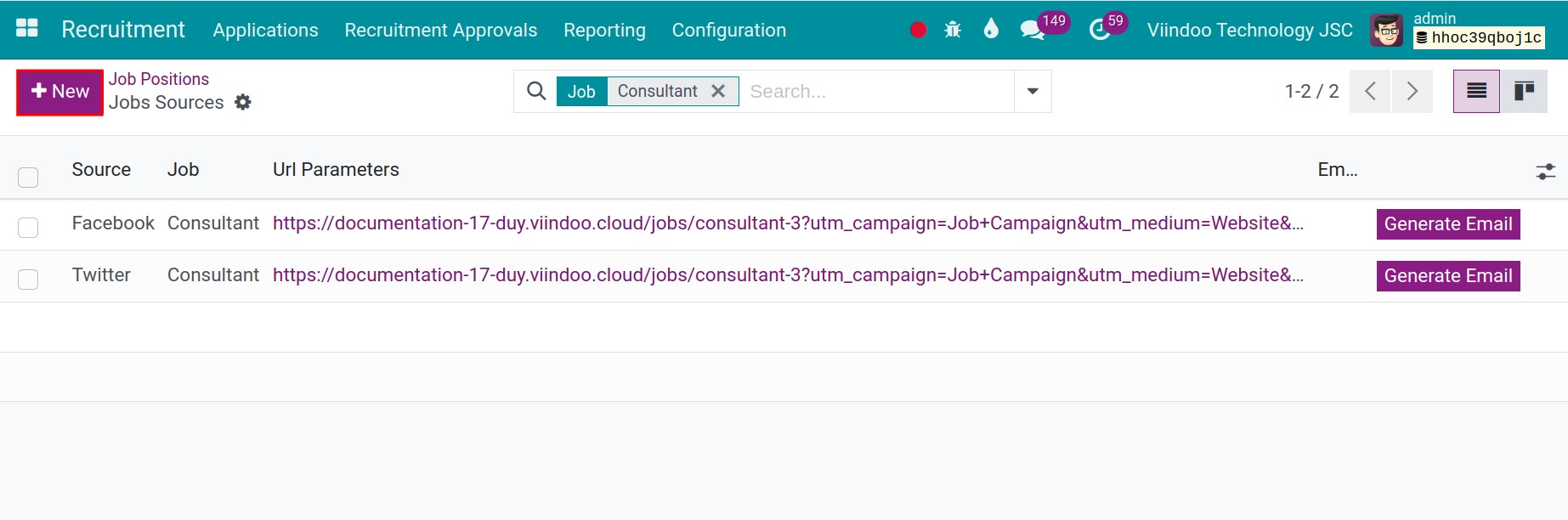Sort by the Job column header
The image size is (1568, 520).
point(183,170)
